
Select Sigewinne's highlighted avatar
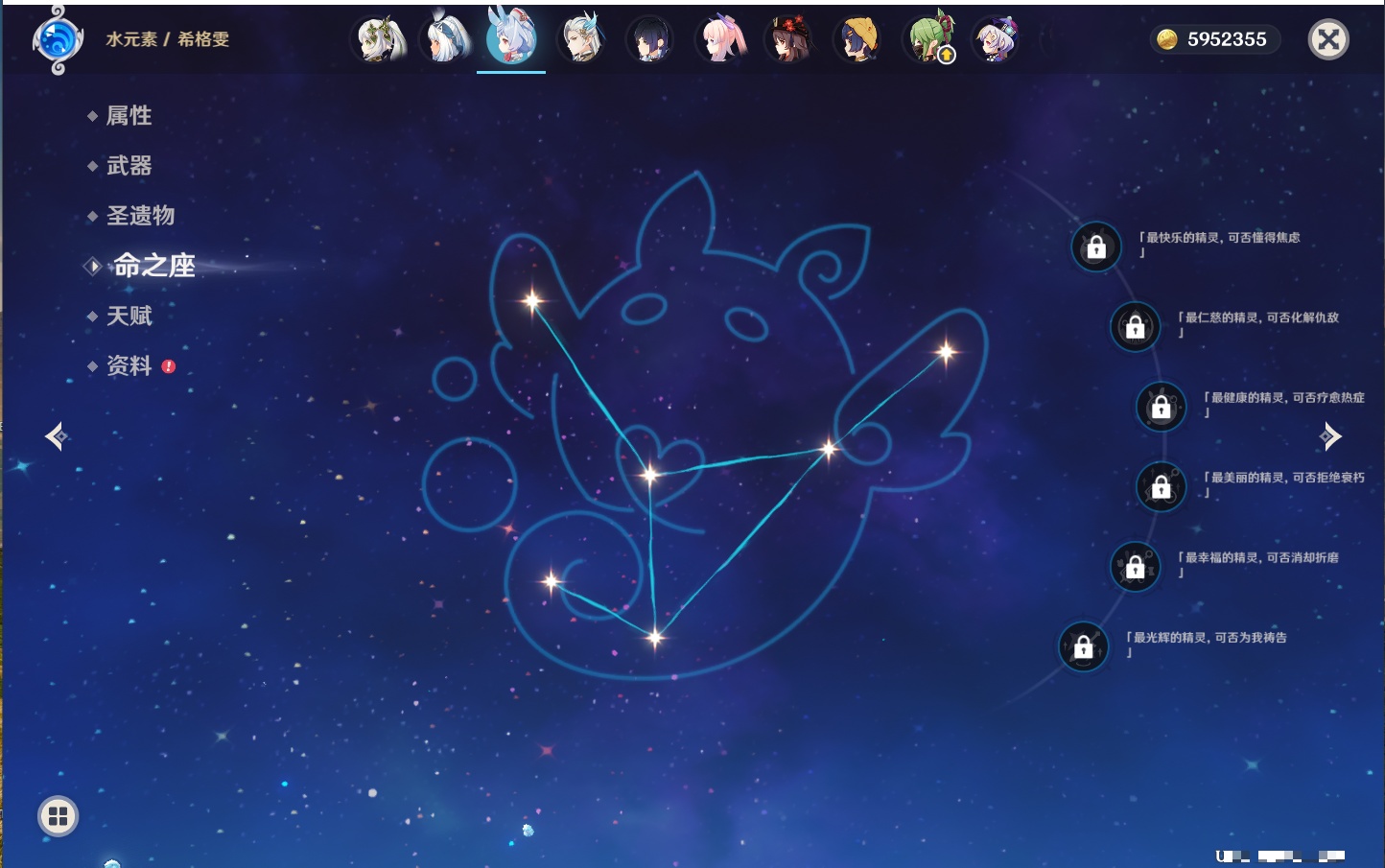tap(511, 39)
